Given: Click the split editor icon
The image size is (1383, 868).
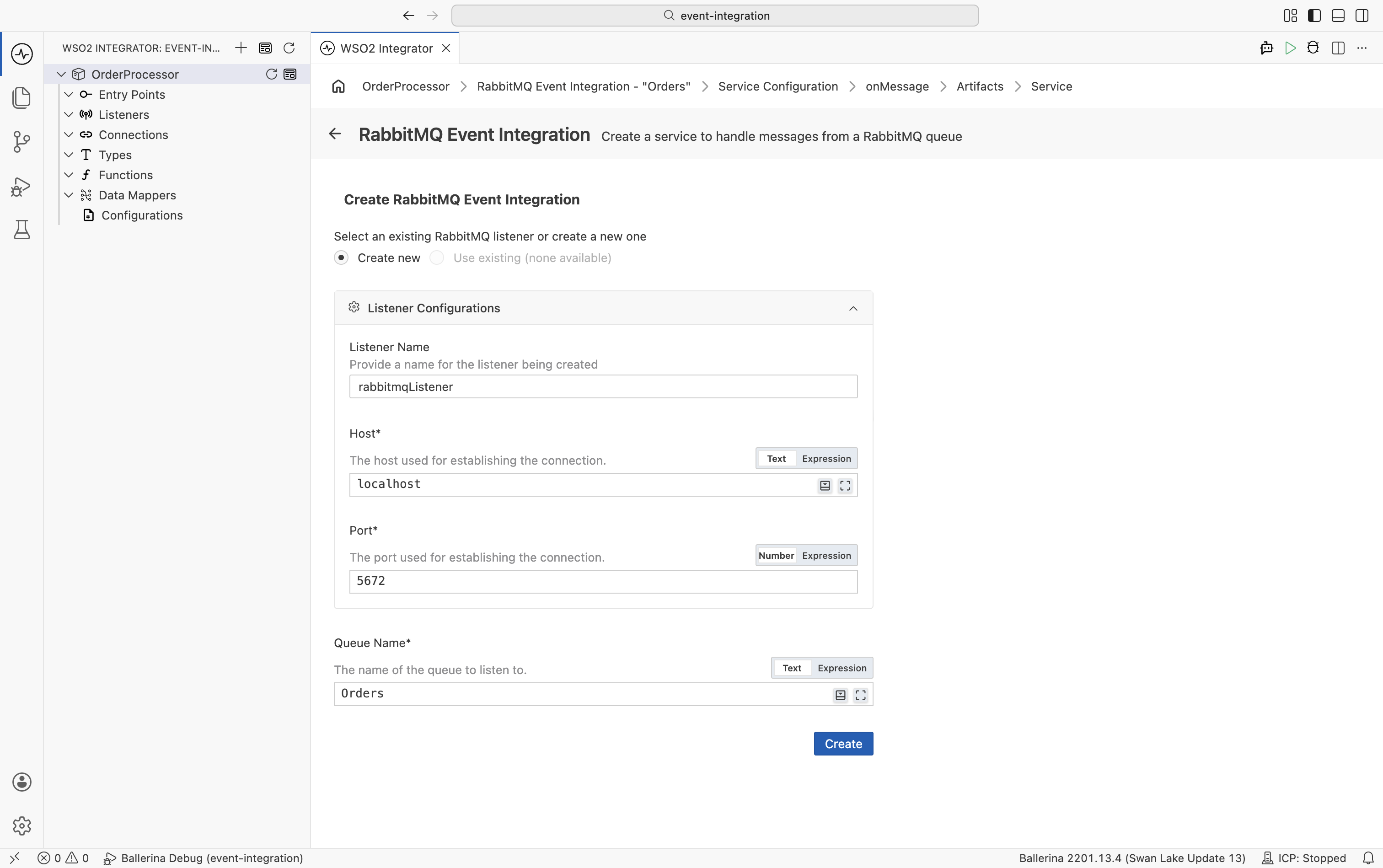Looking at the screenshot, I should pyautogui.click(x=1338, y=48).
